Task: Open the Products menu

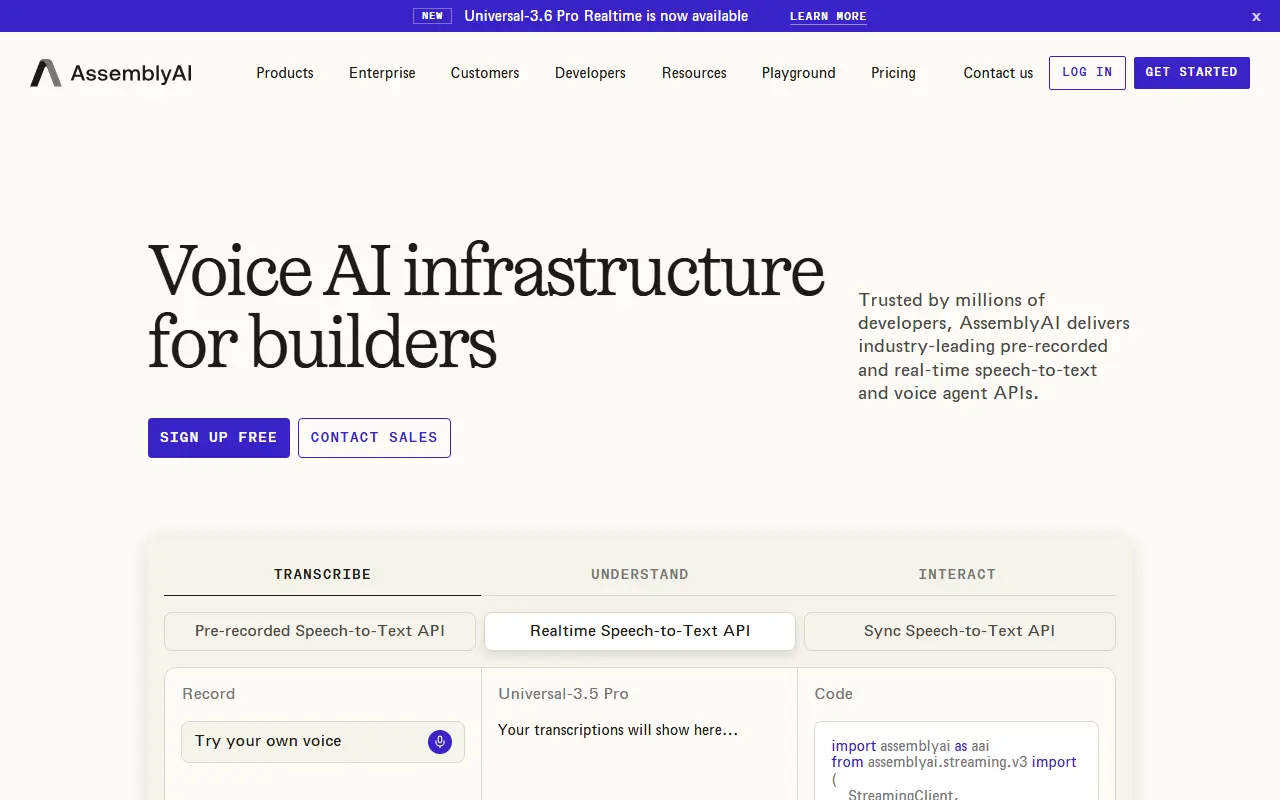Action: [x=285, y=73]
